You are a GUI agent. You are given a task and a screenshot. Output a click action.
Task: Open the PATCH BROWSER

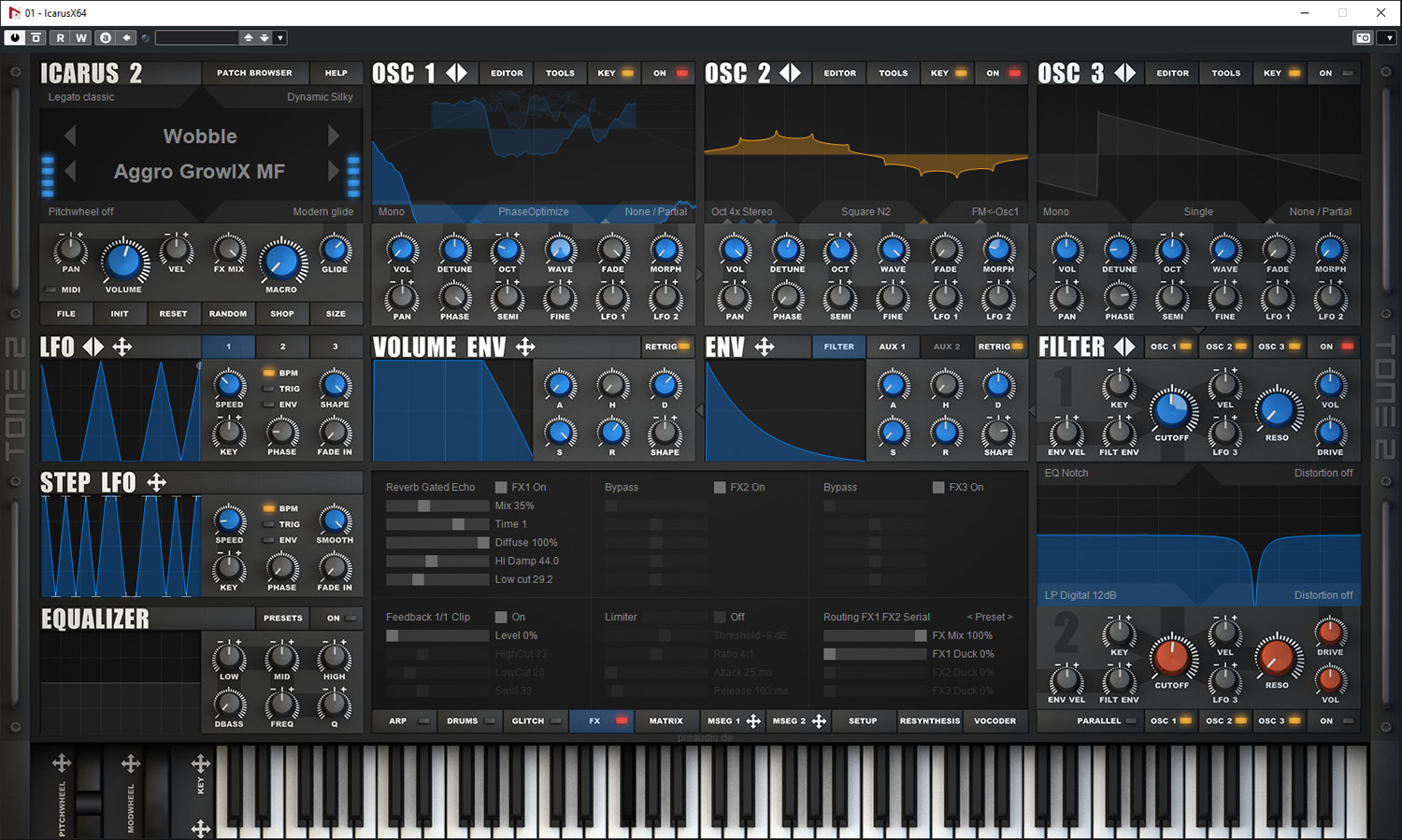point(254,73)
